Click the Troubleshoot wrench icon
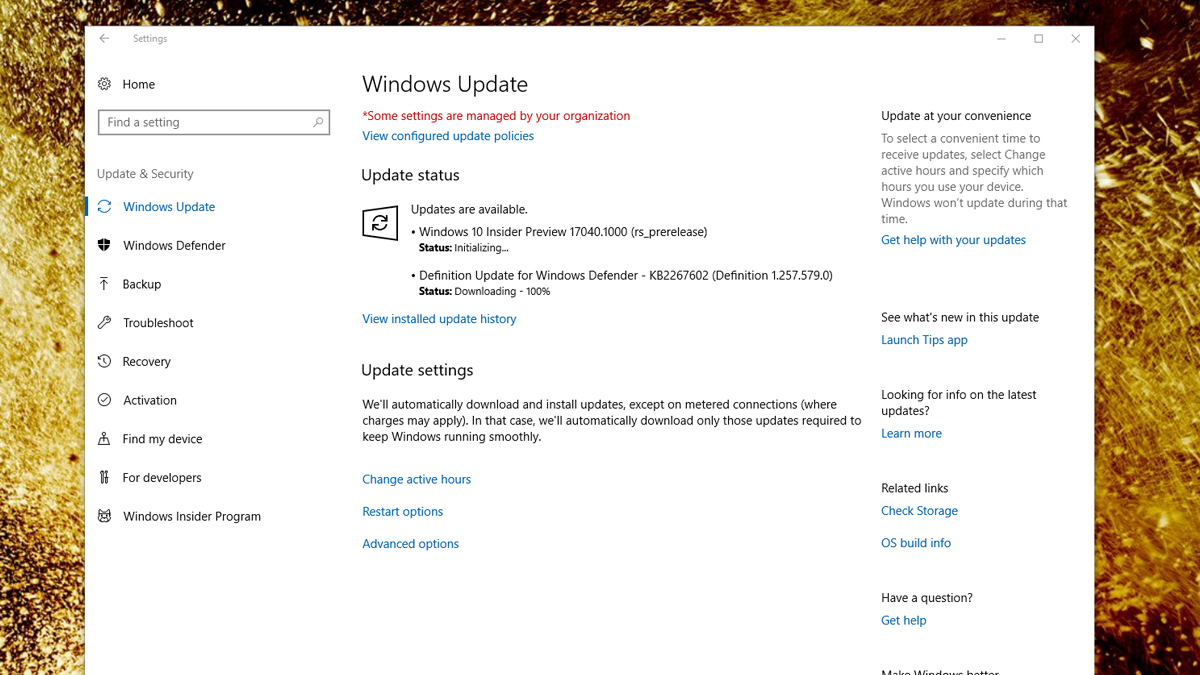The width and height of the screenshot is (1200, 675). (104, 323)
